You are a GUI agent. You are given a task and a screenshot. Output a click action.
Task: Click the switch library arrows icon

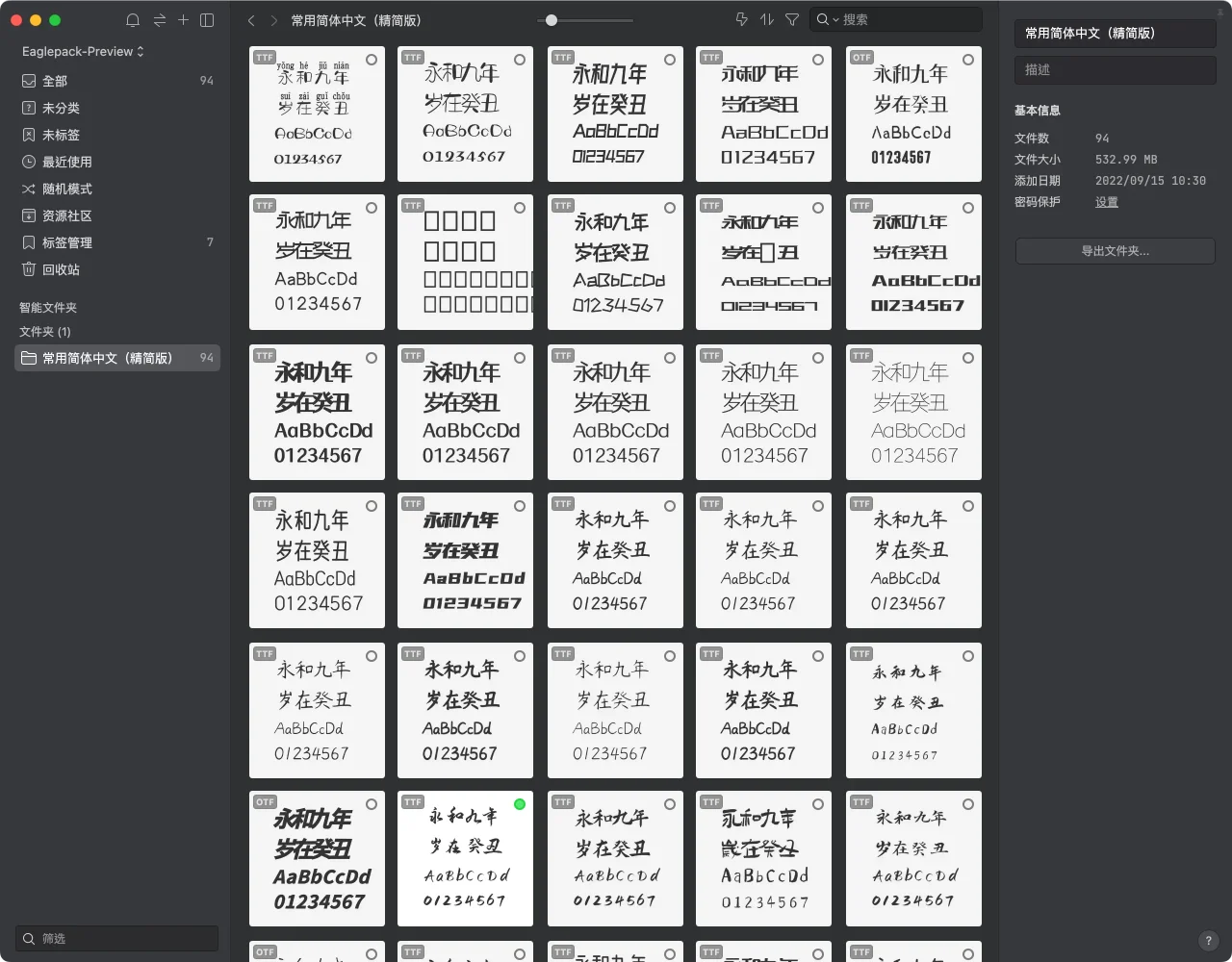[159, 20]
